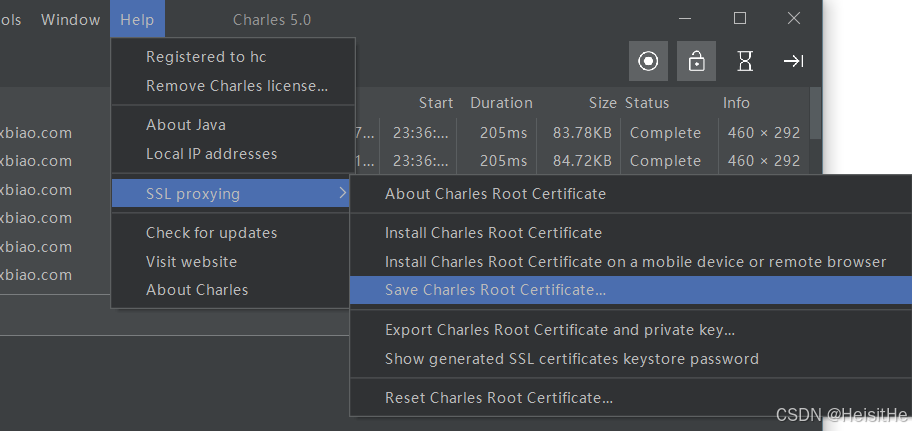The image size is (912, 431).
Task: Click Save Charles Root Certificate...
Action: click(x=631, y=290)
